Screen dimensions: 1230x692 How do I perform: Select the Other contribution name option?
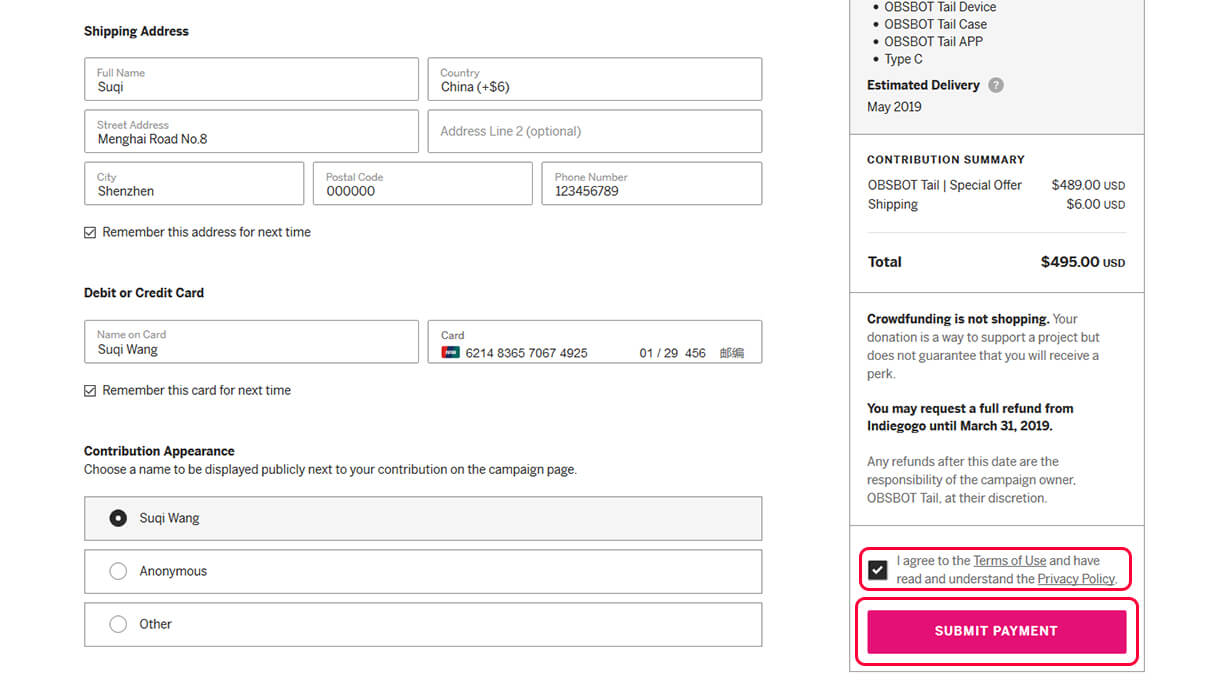tap(118, 624)
